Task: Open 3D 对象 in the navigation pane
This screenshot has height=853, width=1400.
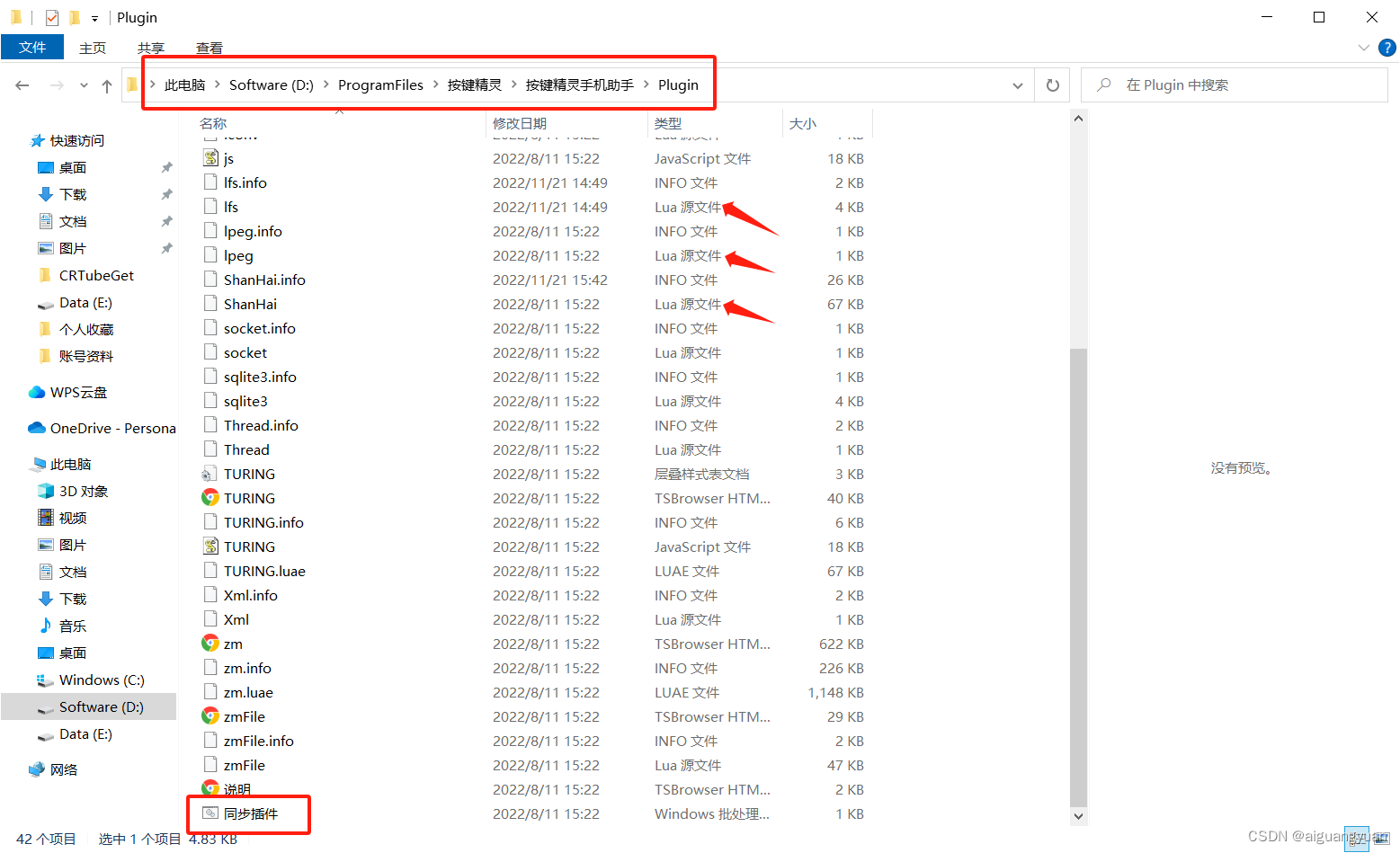Action: click(x=84, y=492)
